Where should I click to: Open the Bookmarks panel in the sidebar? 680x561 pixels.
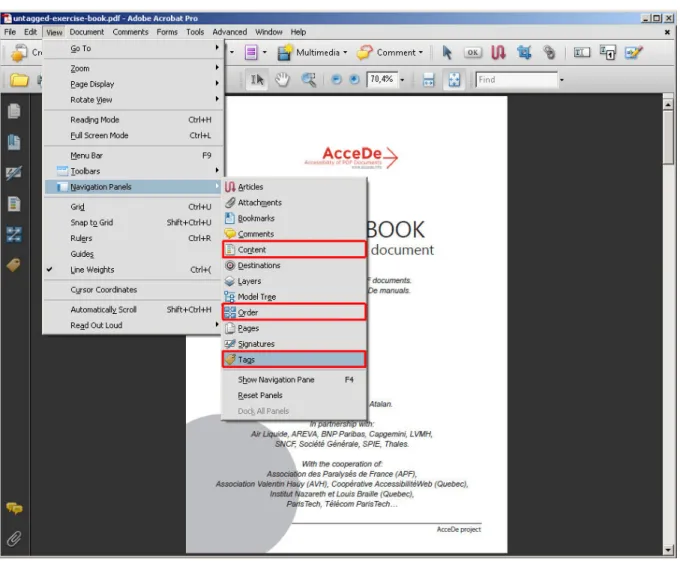pos(14,142)
